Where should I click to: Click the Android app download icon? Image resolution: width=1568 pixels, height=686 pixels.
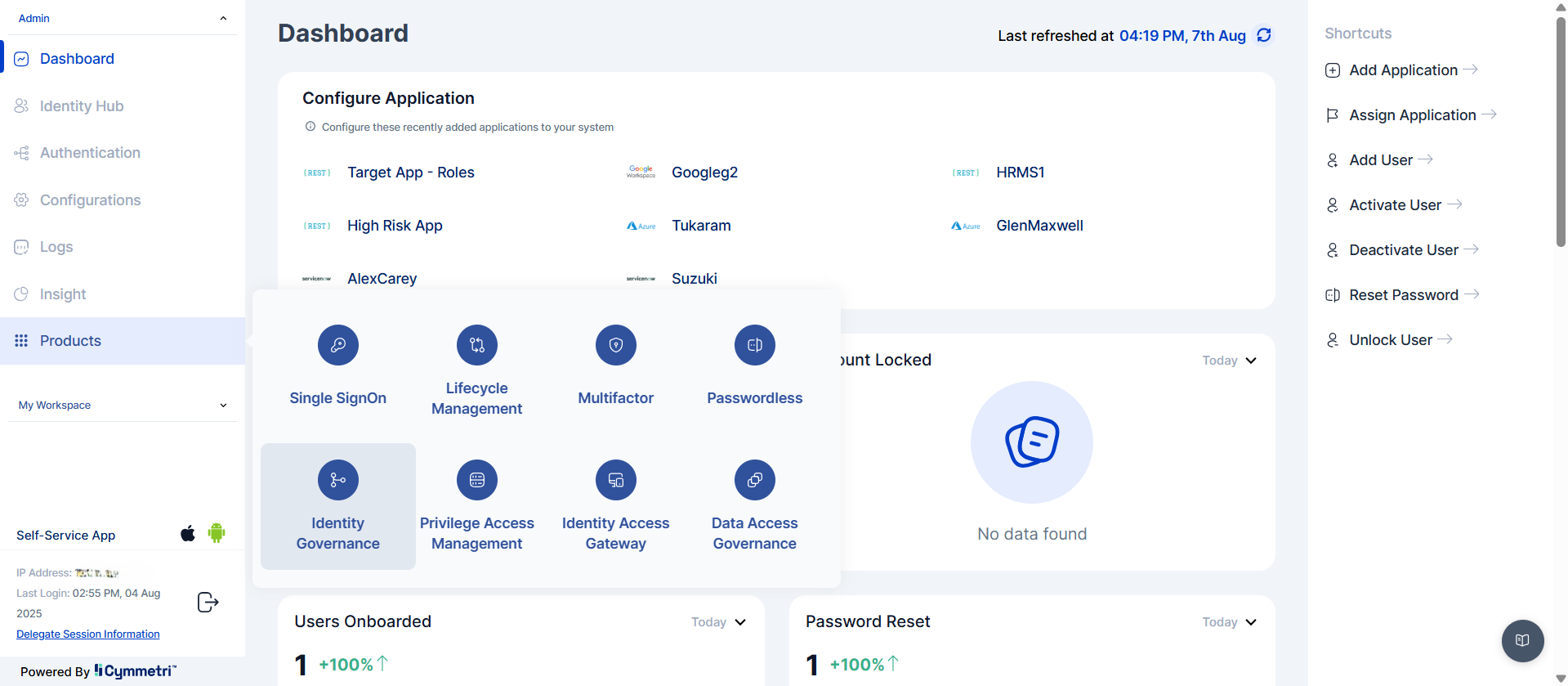[x=217, y=533]
